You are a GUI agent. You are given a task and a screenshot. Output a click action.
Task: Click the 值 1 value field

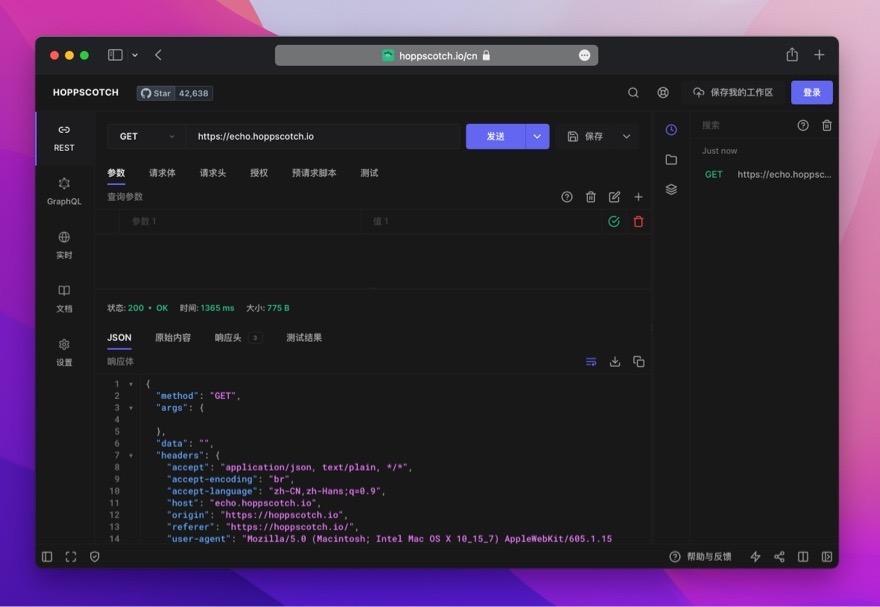tap(482, 222)
